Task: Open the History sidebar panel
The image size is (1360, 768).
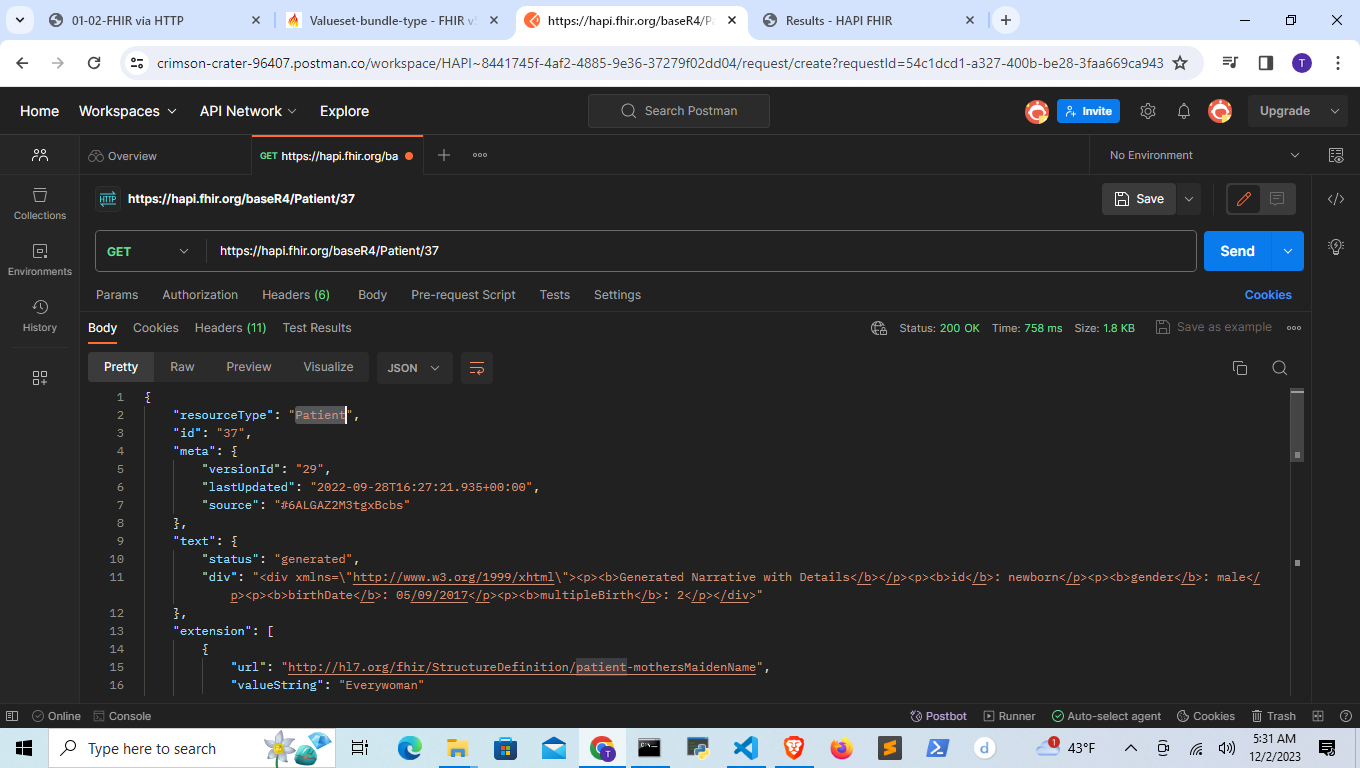Action: pyautogui.click(x=40, y=315)
